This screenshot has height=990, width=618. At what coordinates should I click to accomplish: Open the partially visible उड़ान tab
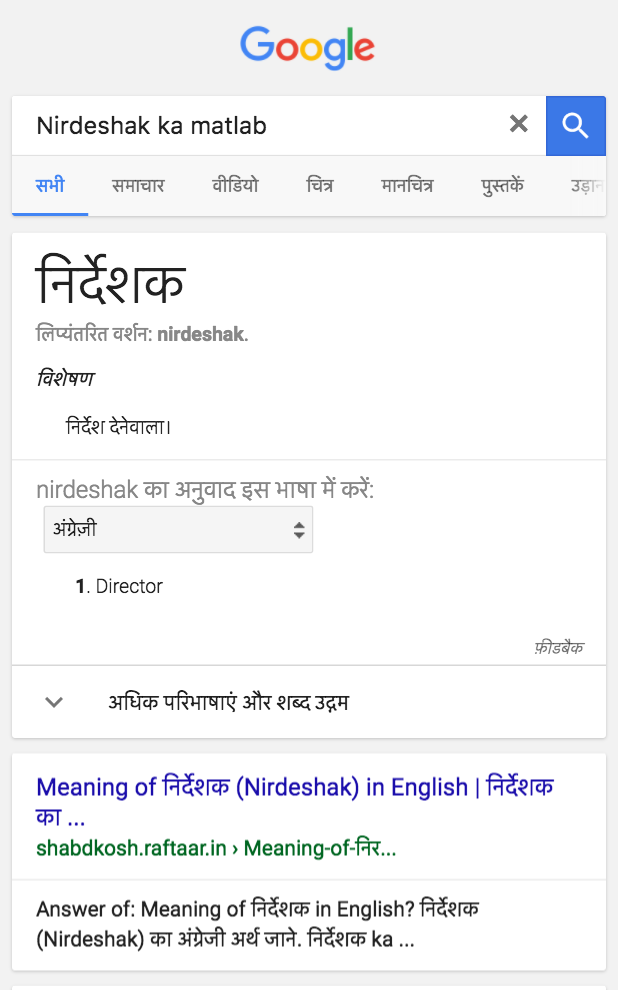(587, 186)
